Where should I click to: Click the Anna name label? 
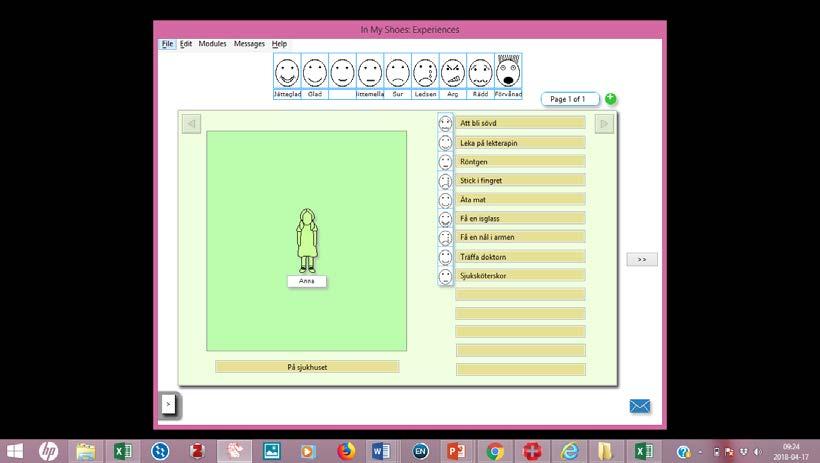(x=307, y=281)
